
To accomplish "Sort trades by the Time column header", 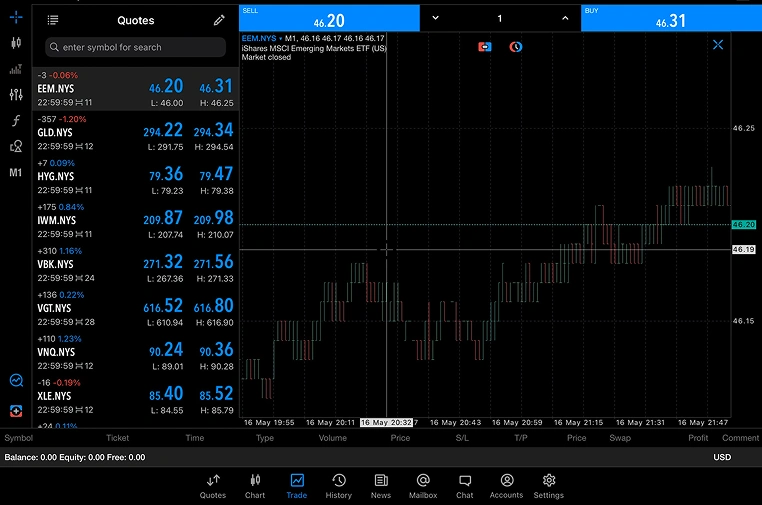I will point(194,438).
